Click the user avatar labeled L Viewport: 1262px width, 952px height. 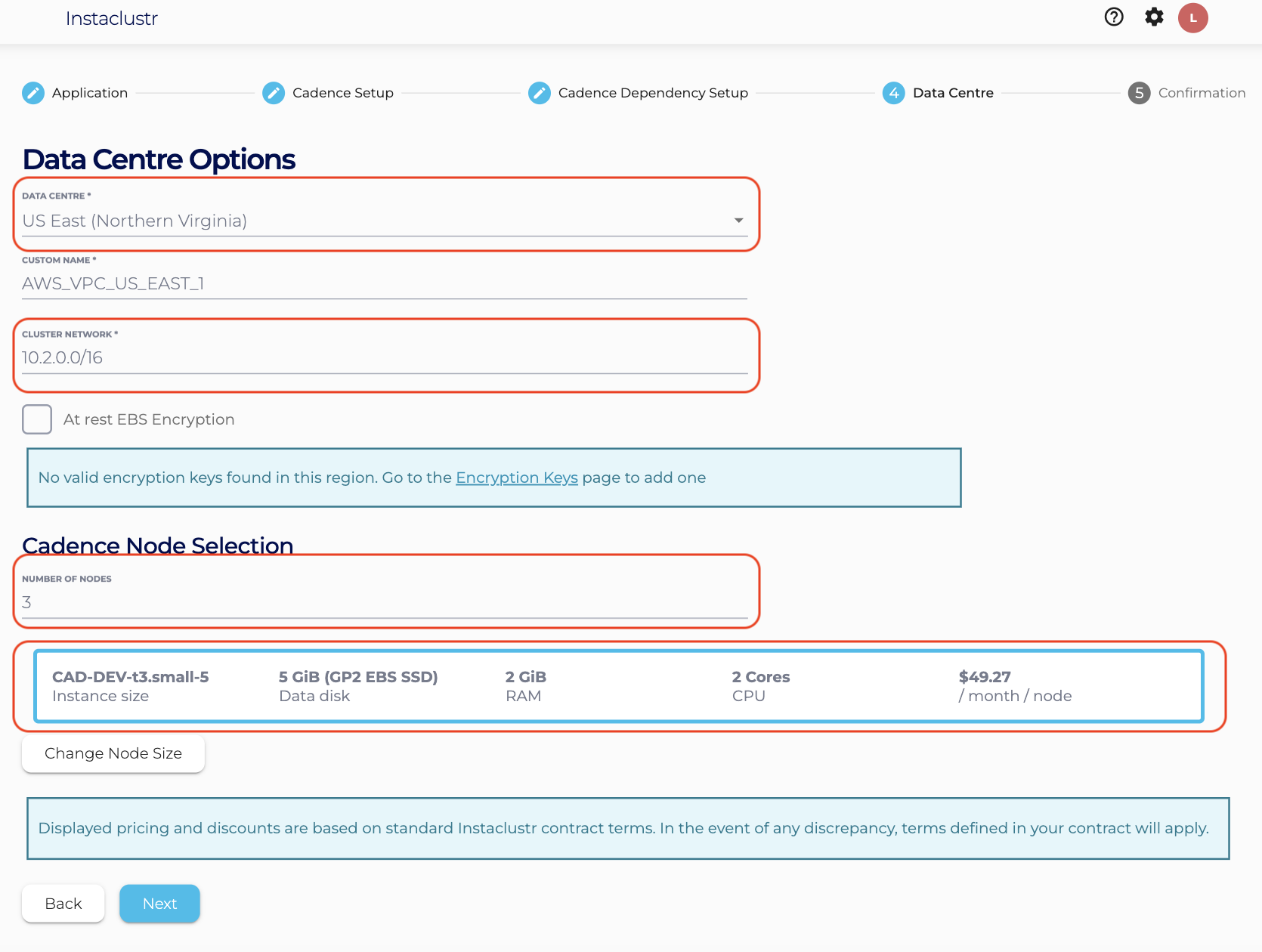(1193, 18)
